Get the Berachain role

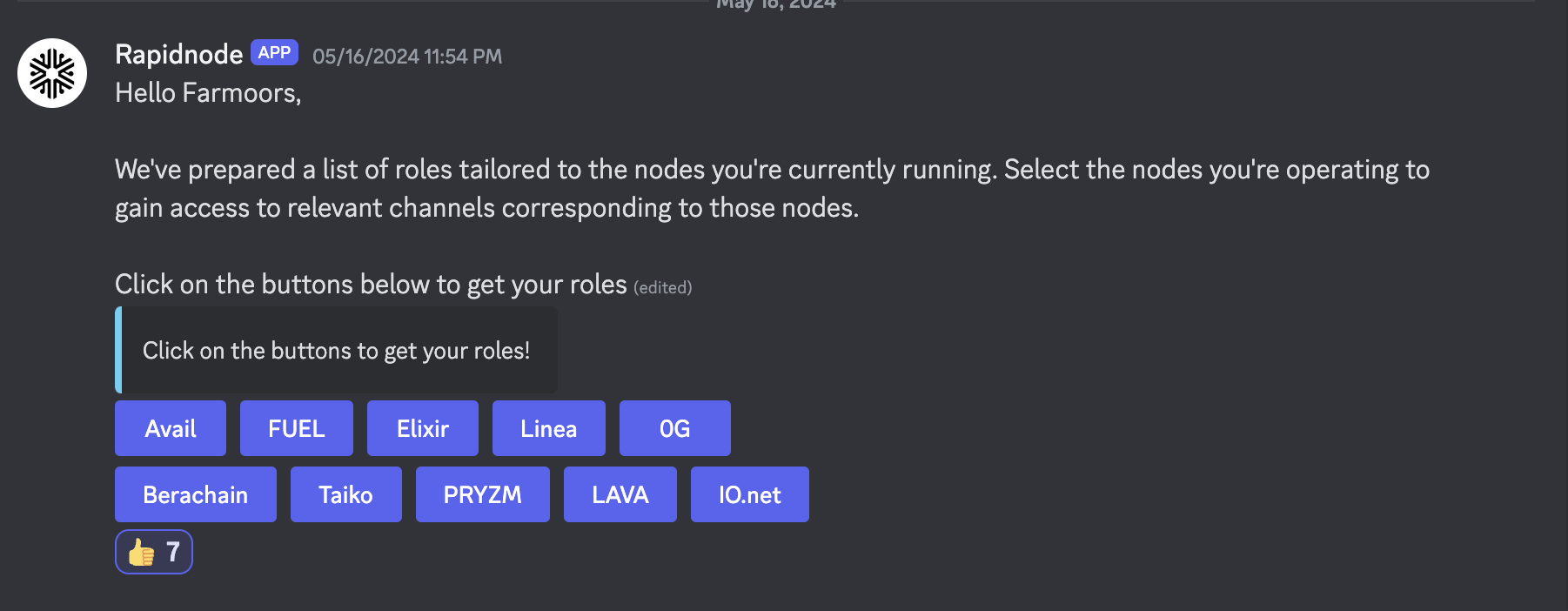[x=196, y=494]
